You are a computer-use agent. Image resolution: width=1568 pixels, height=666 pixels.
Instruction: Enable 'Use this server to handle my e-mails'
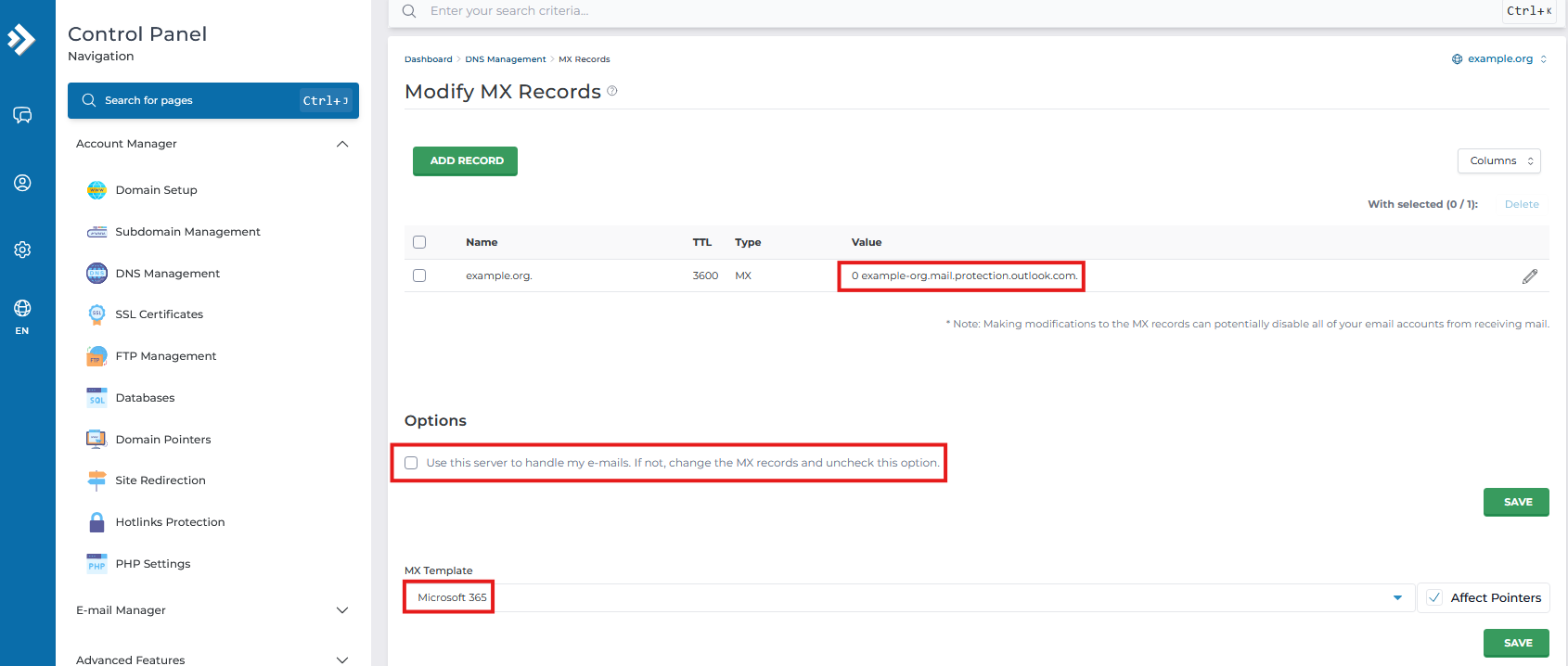[x=411, y=463]
